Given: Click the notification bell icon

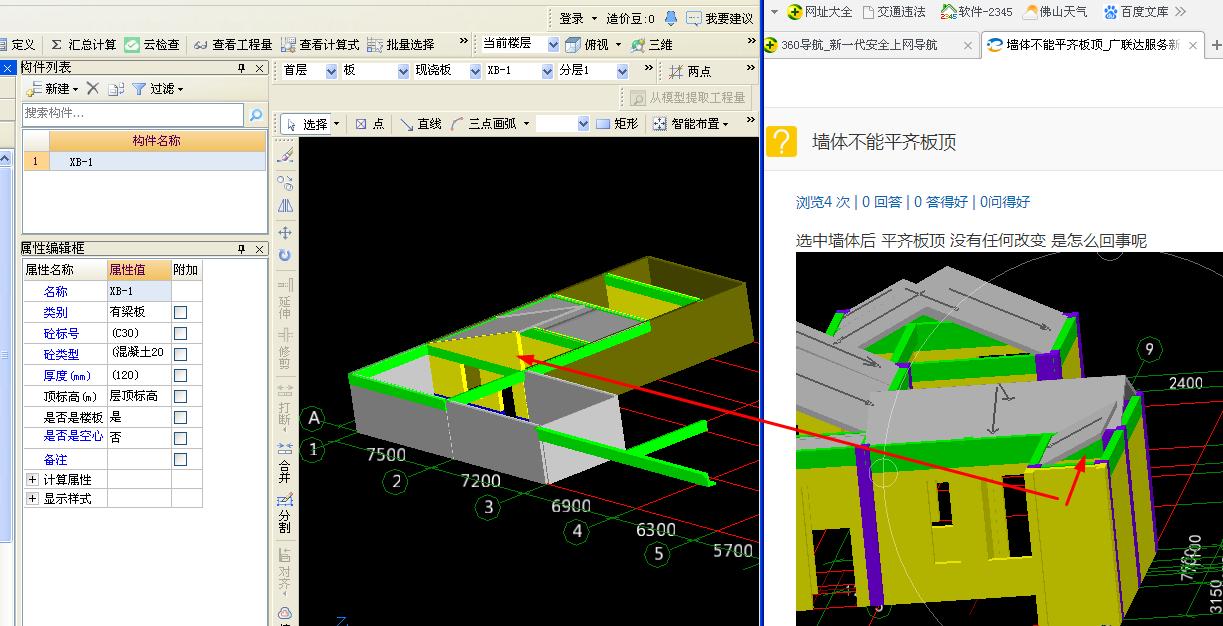Looking at the screenshot, I should (671, 18).
